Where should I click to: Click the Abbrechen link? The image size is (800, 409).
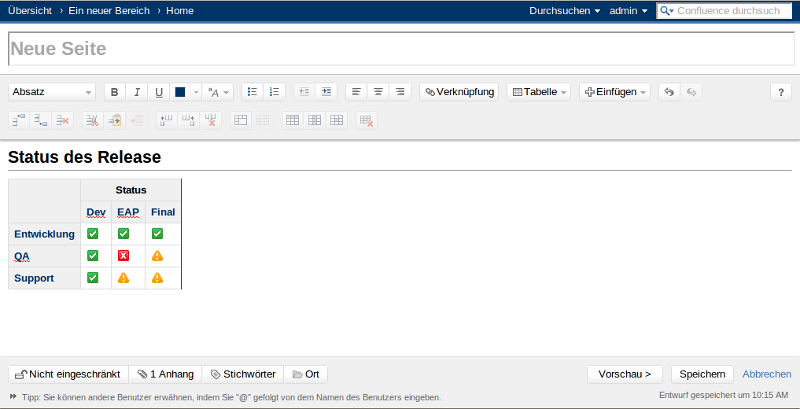766,374
